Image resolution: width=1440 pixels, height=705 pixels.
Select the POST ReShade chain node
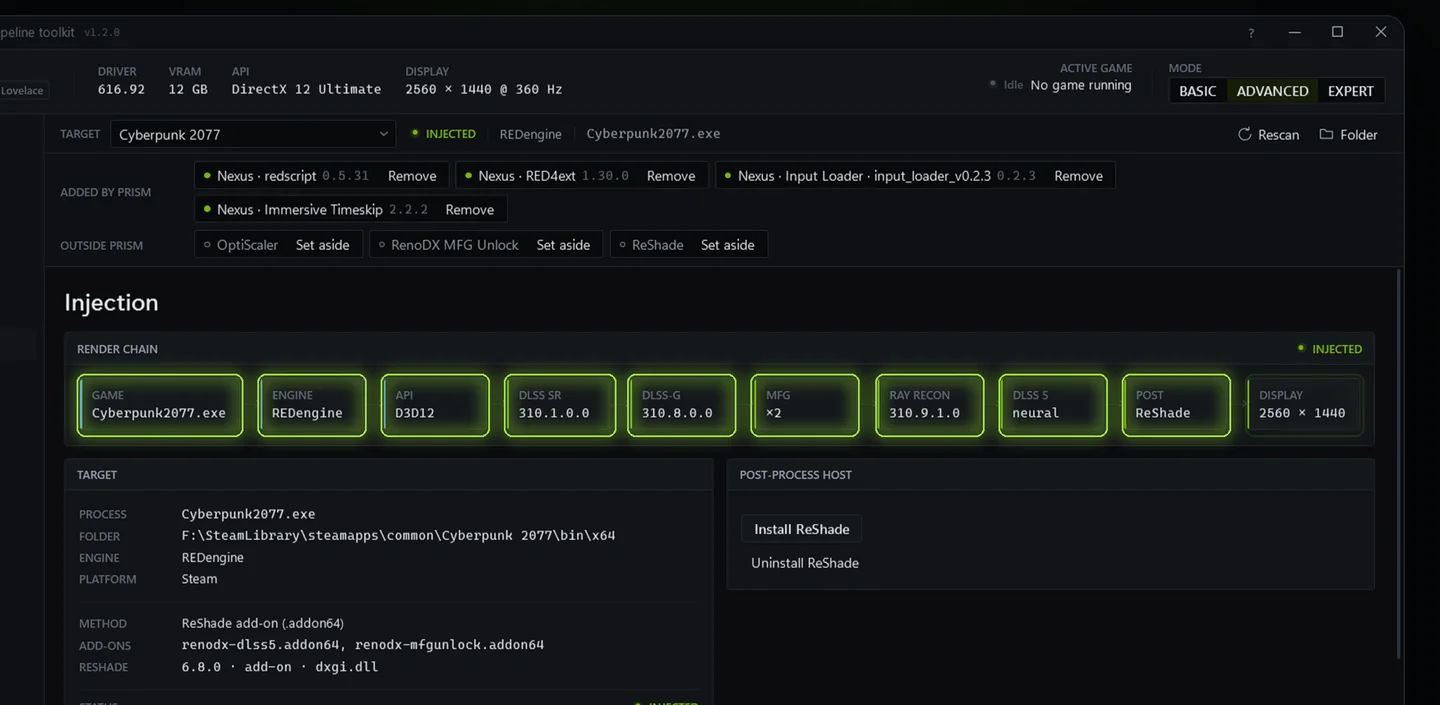(x=1176, y=405)
